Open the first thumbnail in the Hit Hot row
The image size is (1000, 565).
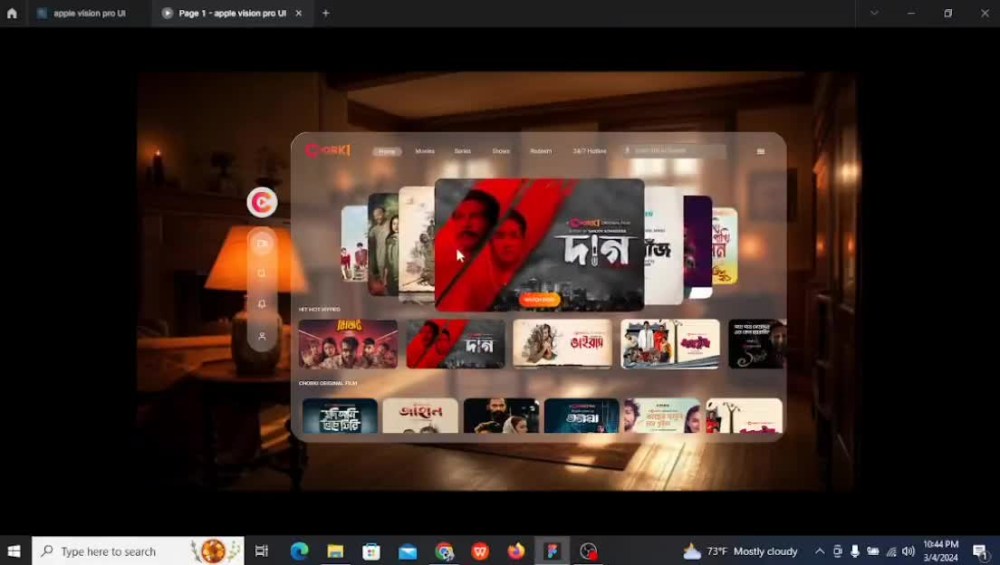pos(348,344)
